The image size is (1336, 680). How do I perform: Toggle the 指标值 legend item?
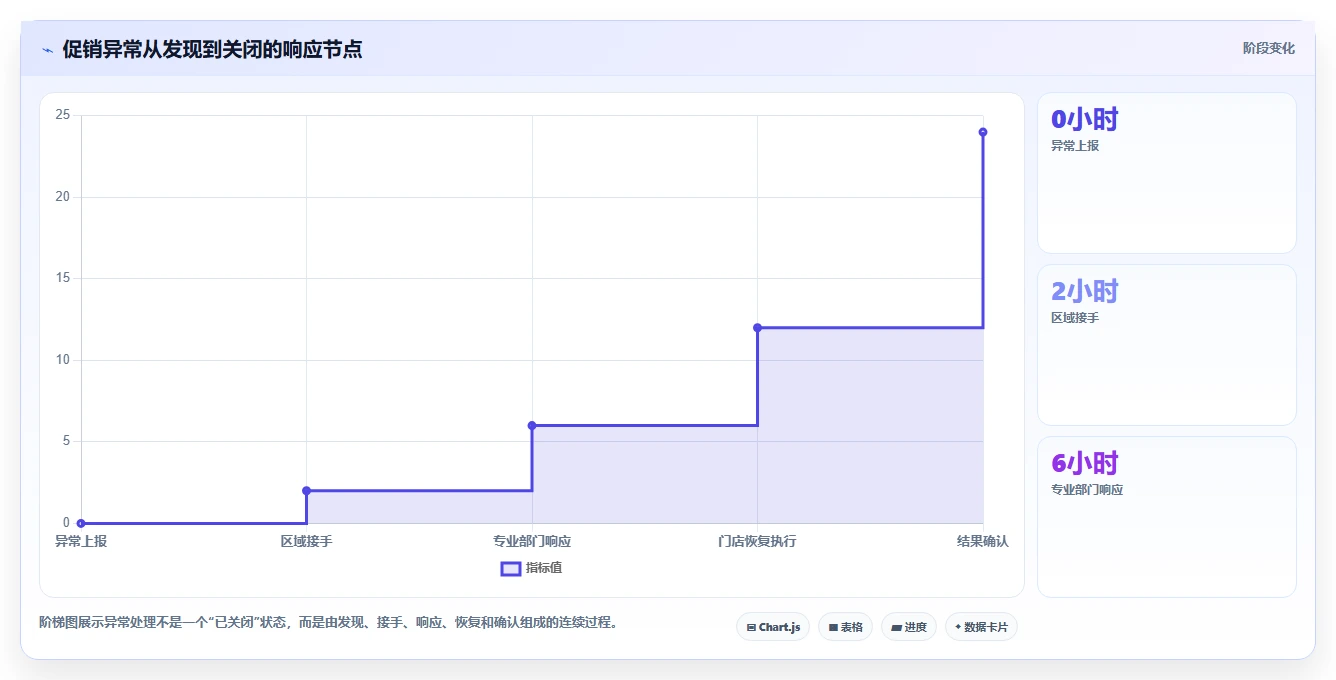531,568
